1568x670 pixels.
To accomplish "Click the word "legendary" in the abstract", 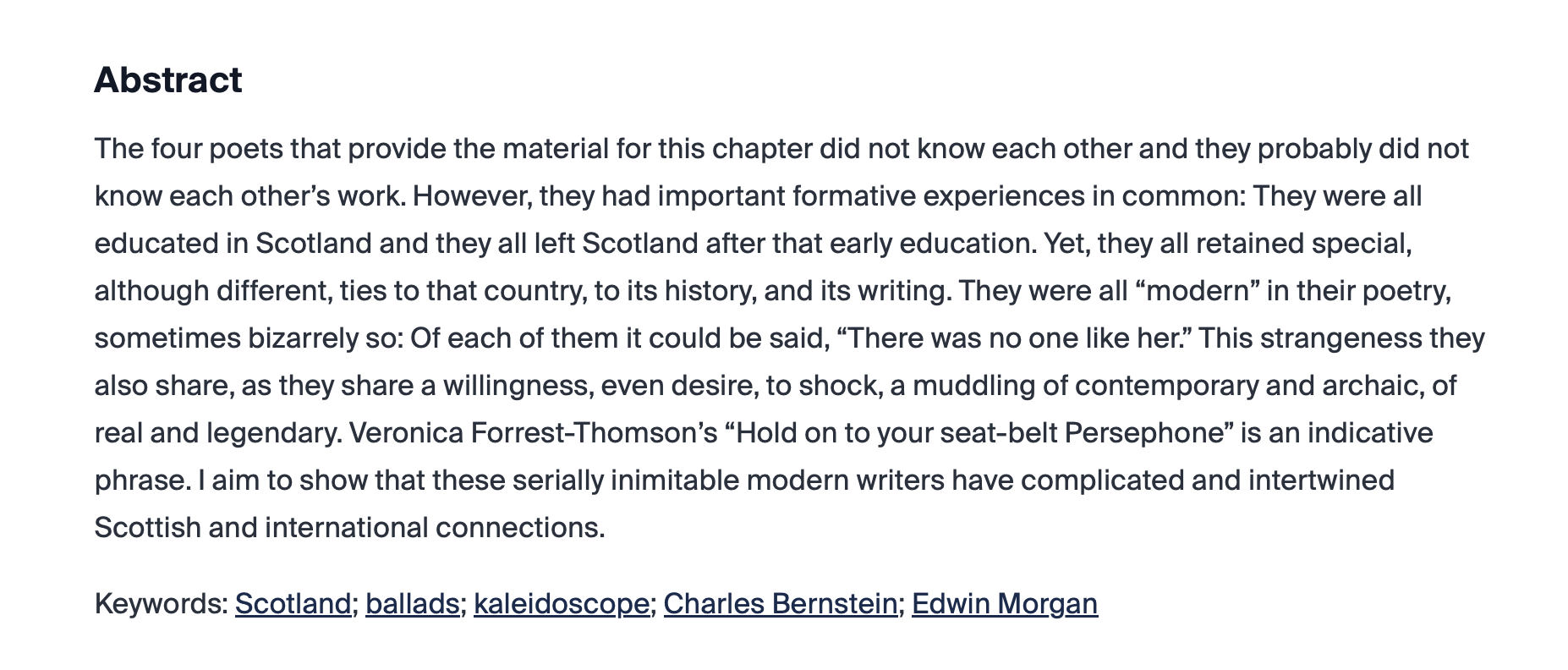I will [272, 432].
